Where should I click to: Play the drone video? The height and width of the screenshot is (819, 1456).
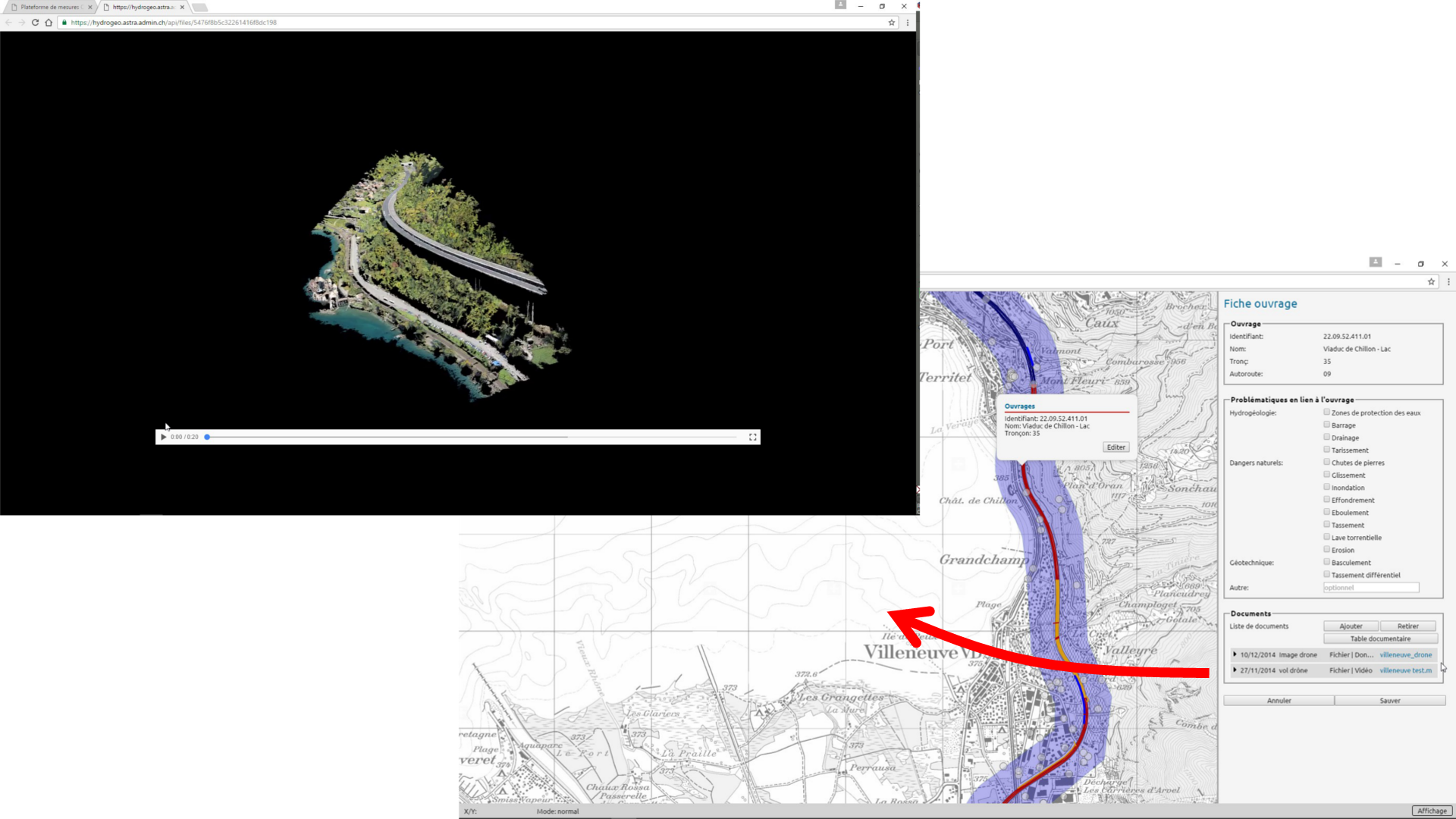(x=163, y=437)
